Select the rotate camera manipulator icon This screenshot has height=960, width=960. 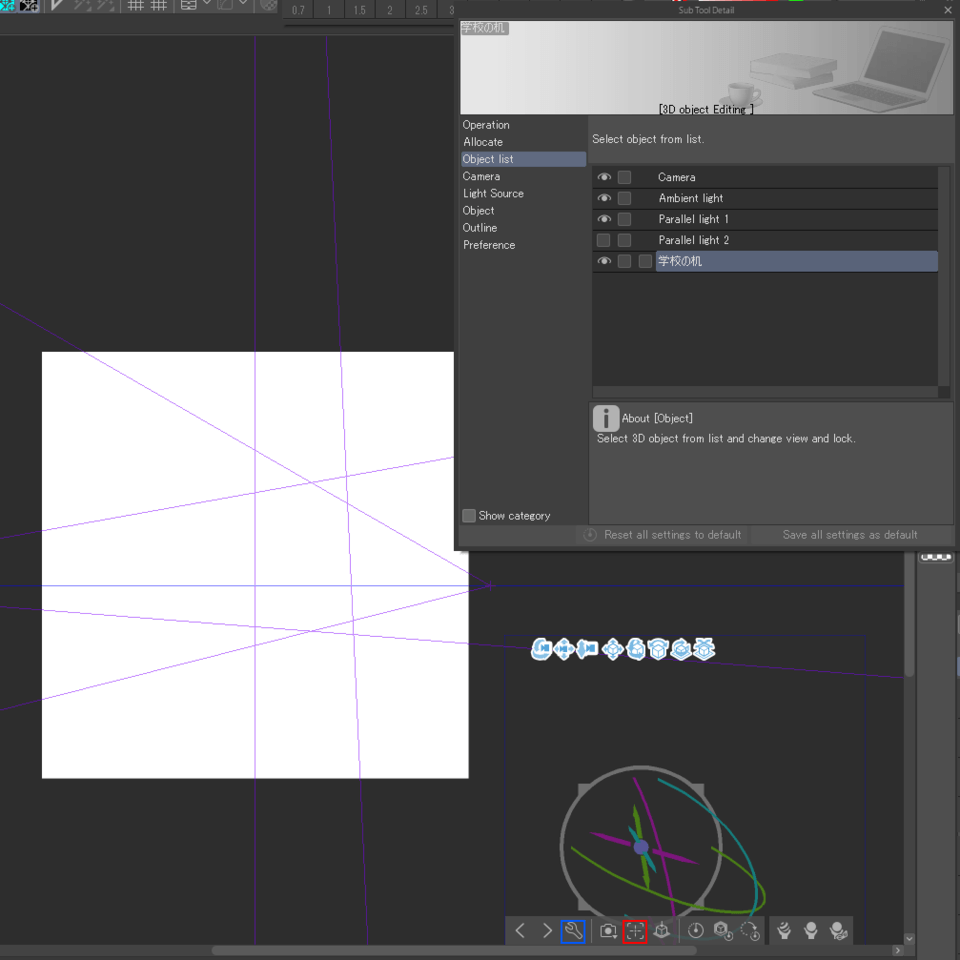point(541,649)
